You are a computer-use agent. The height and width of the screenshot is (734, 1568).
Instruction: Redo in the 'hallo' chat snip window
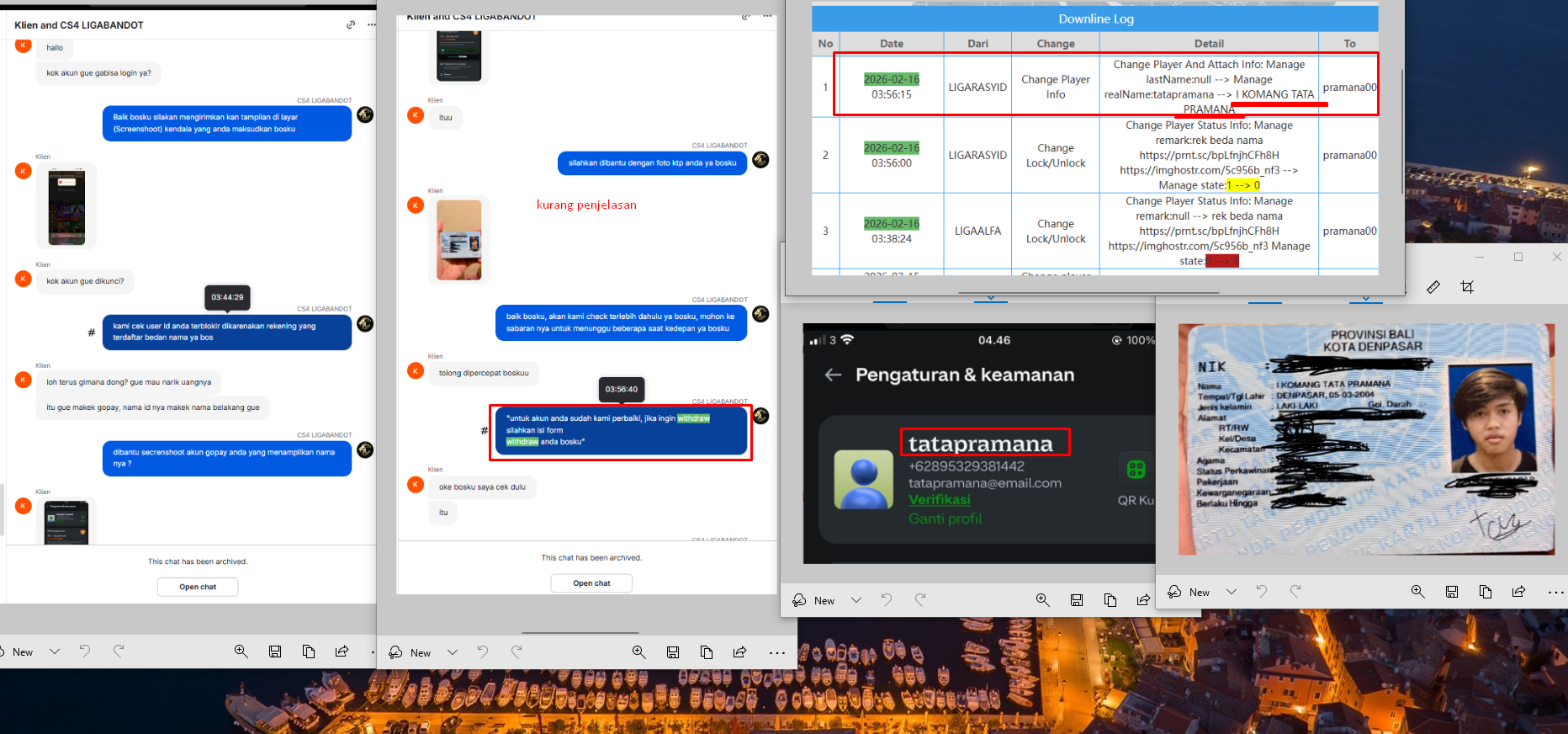tap(119, 652)
